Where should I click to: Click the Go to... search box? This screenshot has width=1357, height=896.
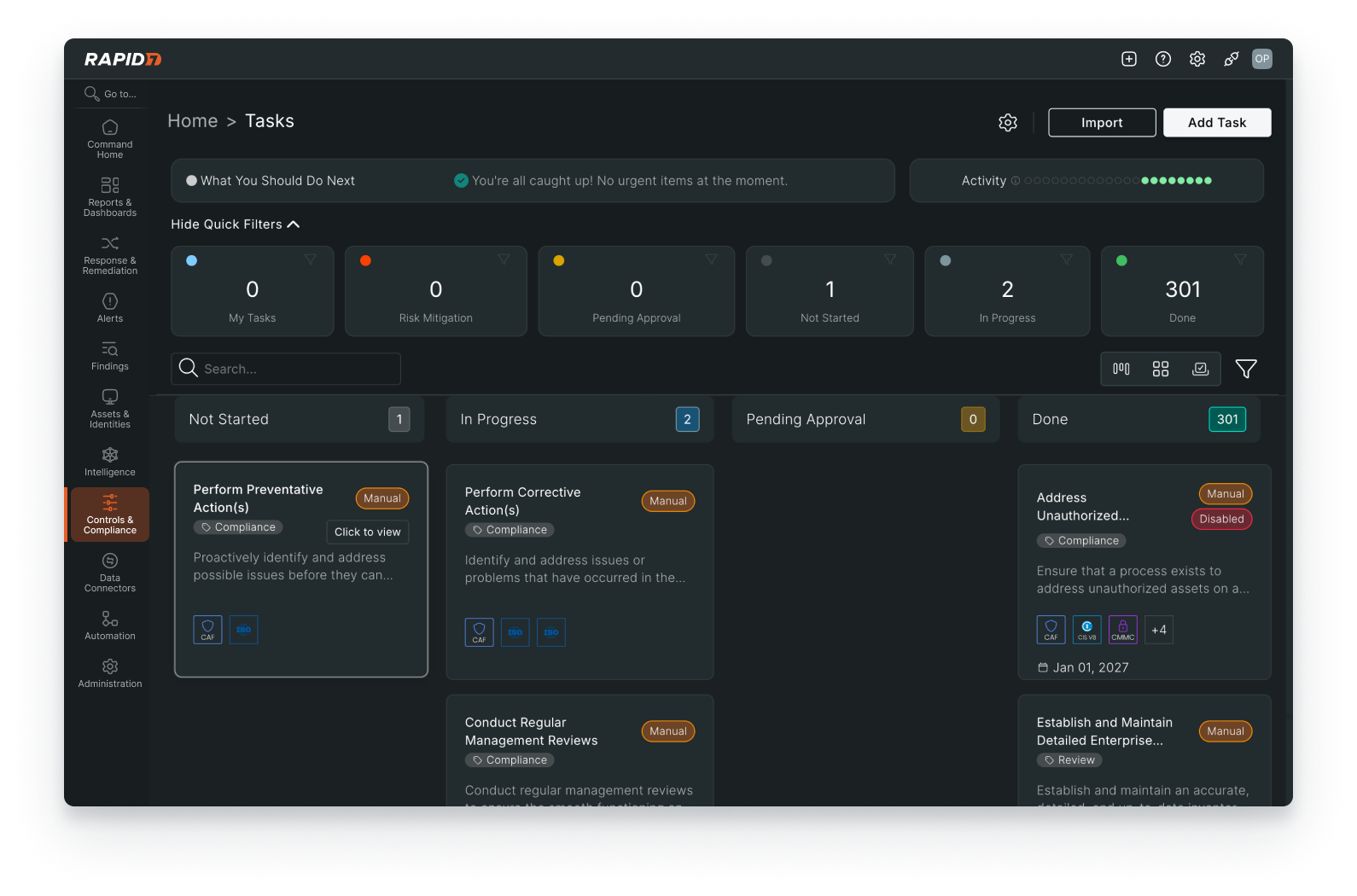pos(110,94)
